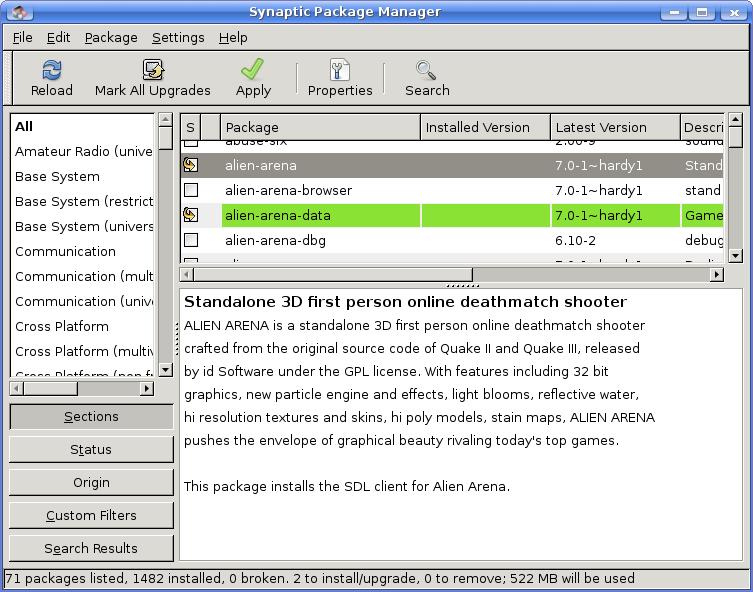Click the Status filter button
This screenshot has height=592, width=753.
91,449
